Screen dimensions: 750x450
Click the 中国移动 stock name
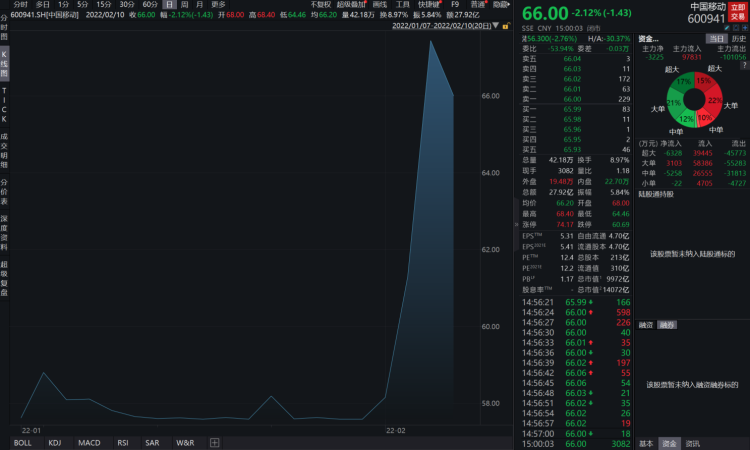pos(708,7)
